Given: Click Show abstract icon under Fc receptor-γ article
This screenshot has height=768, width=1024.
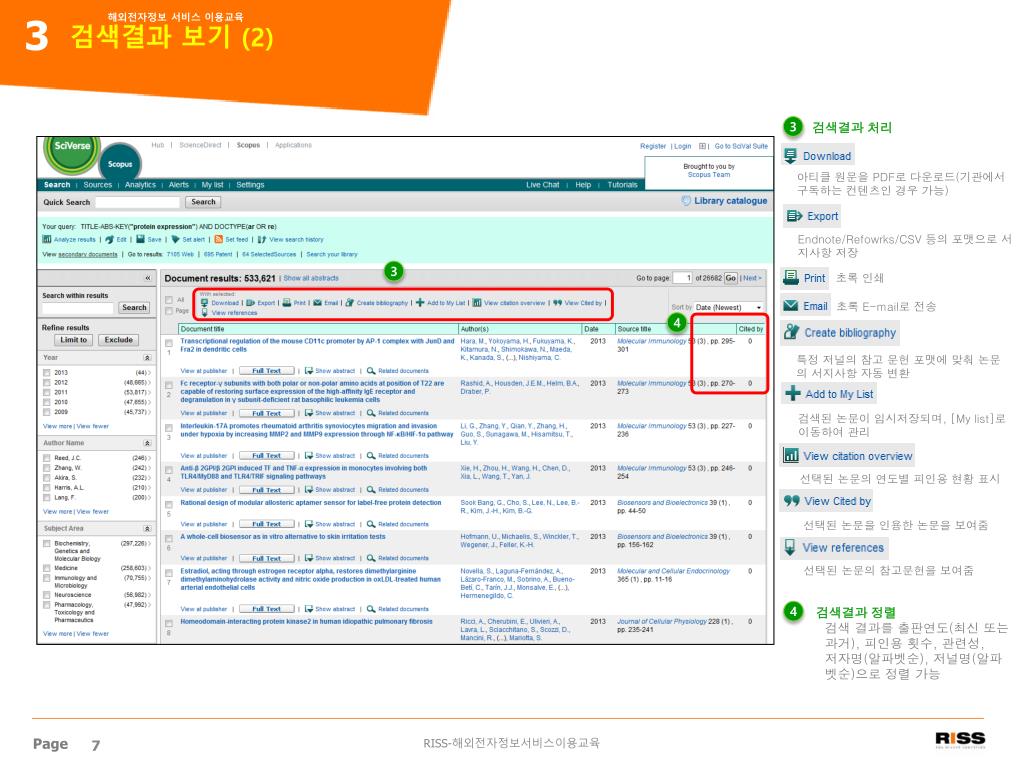Looking at the screenshot, I should tap(309, 413).
